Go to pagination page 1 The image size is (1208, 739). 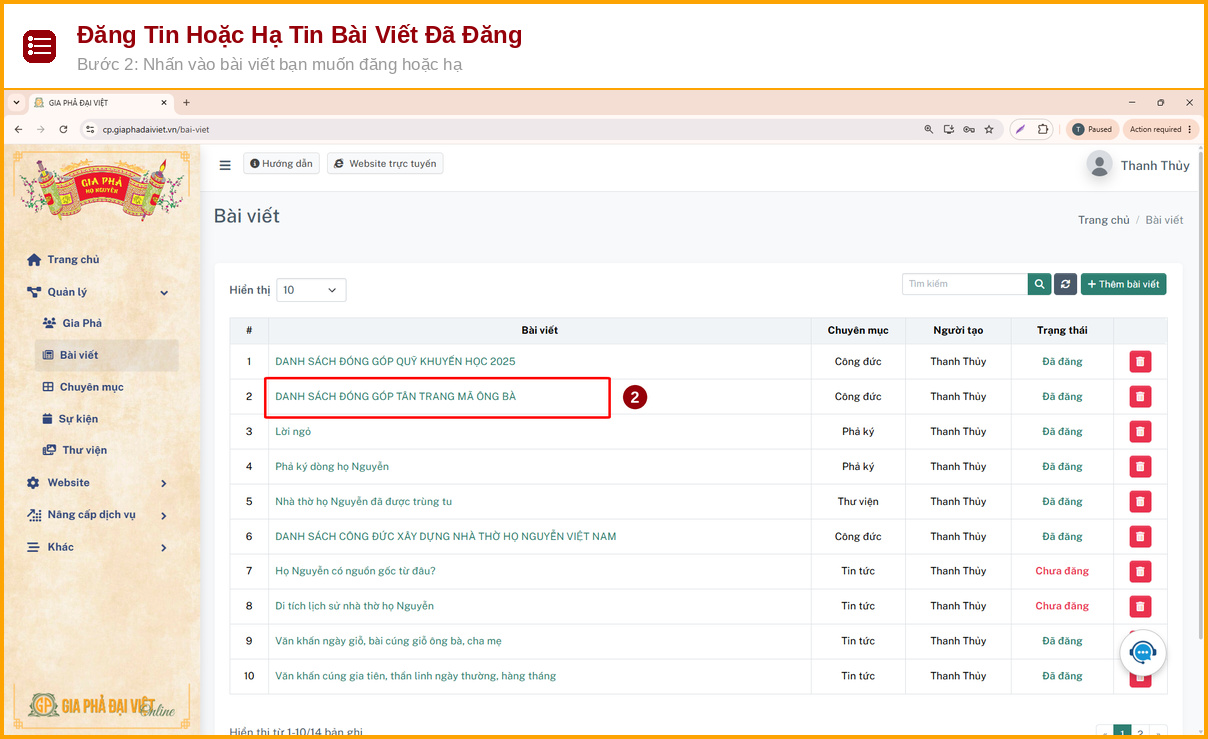pyautogui.click(x=1122, y=733)
